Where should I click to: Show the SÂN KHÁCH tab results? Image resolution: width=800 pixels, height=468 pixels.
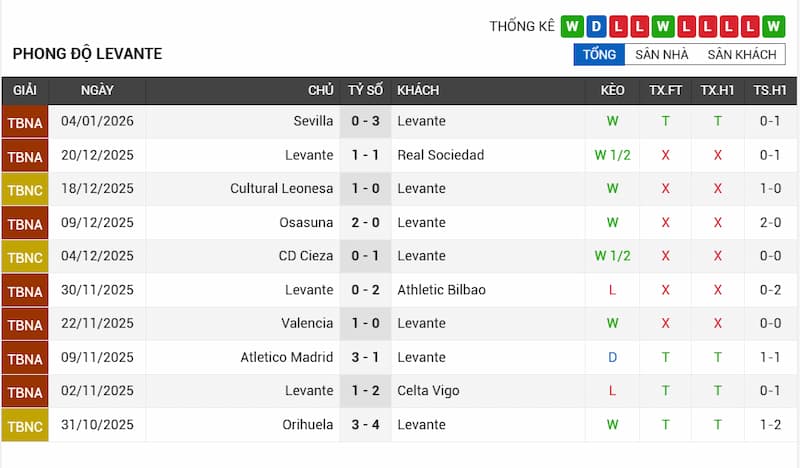click(x=742, y=55)
